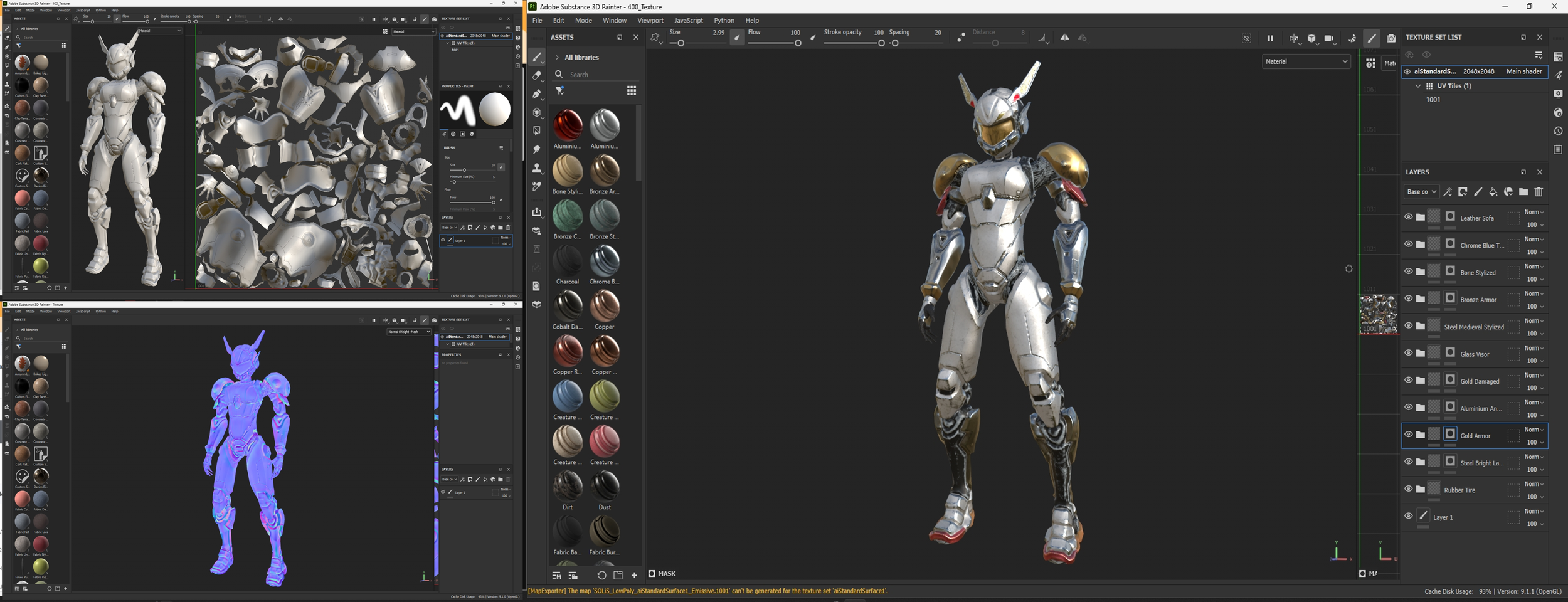
Task: Select the Polygon Fill tool
Action: 536,131
